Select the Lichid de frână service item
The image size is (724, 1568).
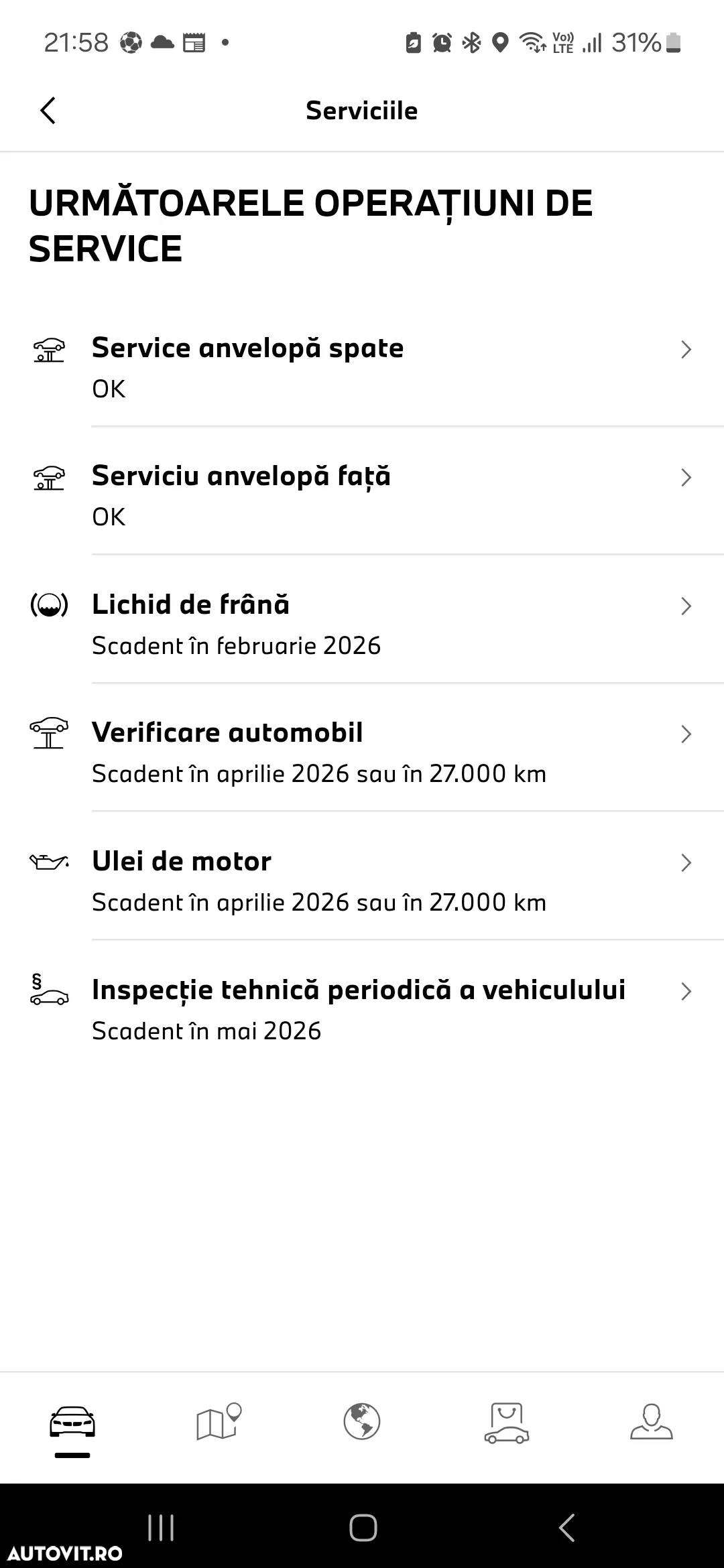[x=362, y=619]
